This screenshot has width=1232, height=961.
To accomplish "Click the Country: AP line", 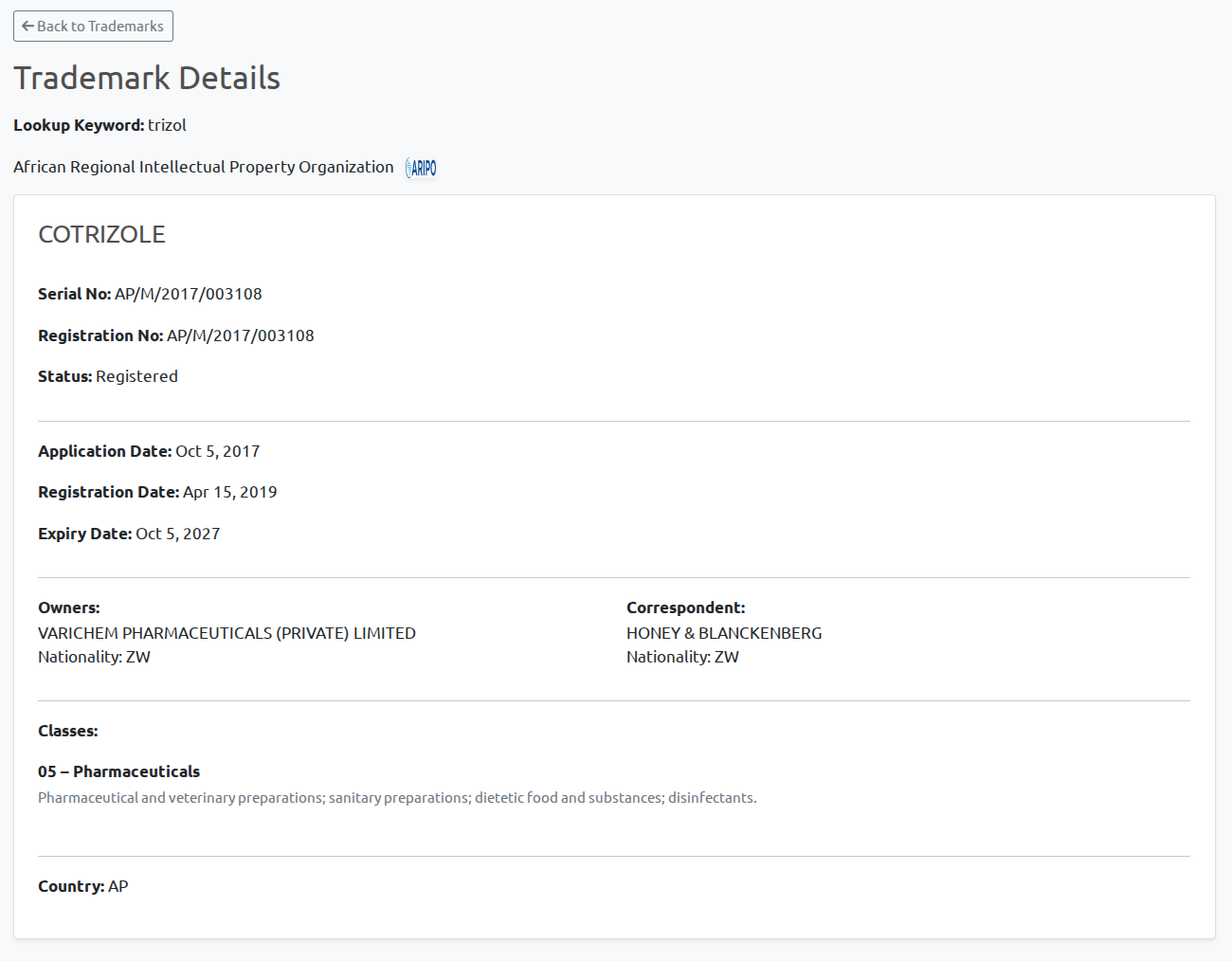I will (x=83, y=886).
